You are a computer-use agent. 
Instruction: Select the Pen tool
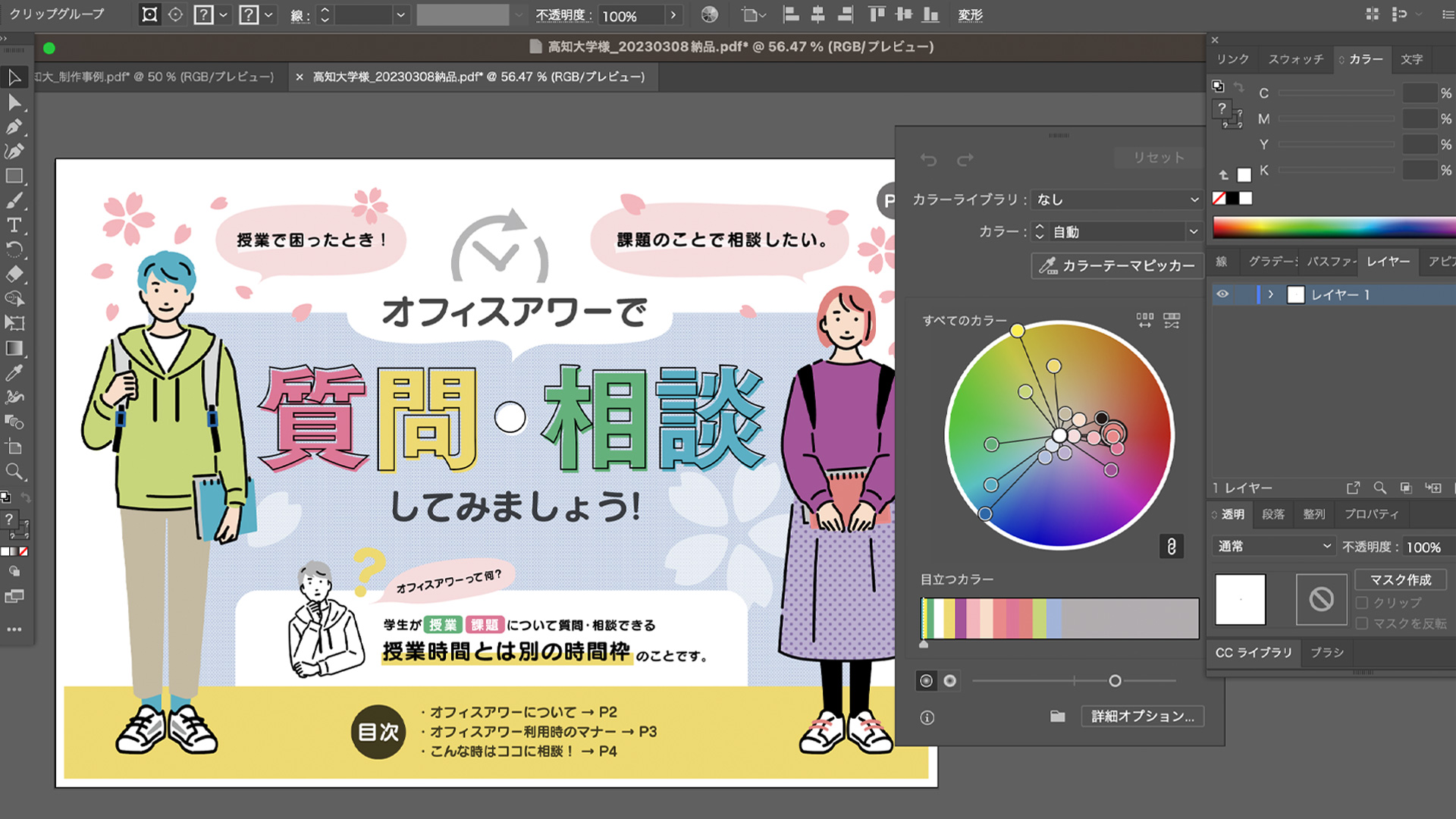(x=14, y=127)
